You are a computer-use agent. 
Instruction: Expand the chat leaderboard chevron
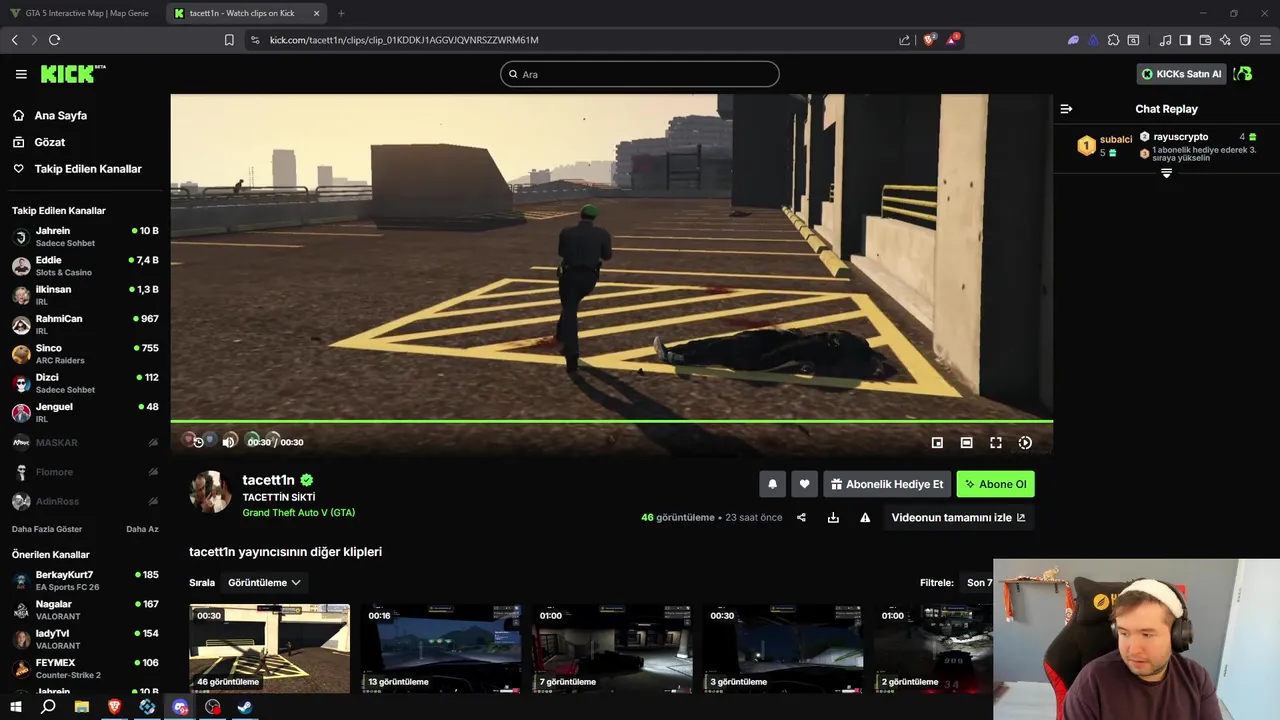point(1166,173)
